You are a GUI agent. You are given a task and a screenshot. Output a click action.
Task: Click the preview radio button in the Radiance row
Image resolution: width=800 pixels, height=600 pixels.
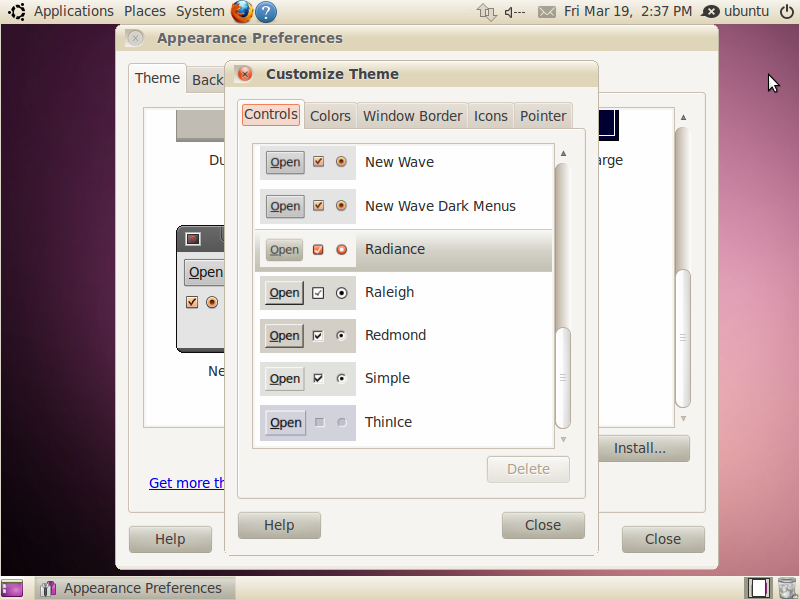[341, 249]
